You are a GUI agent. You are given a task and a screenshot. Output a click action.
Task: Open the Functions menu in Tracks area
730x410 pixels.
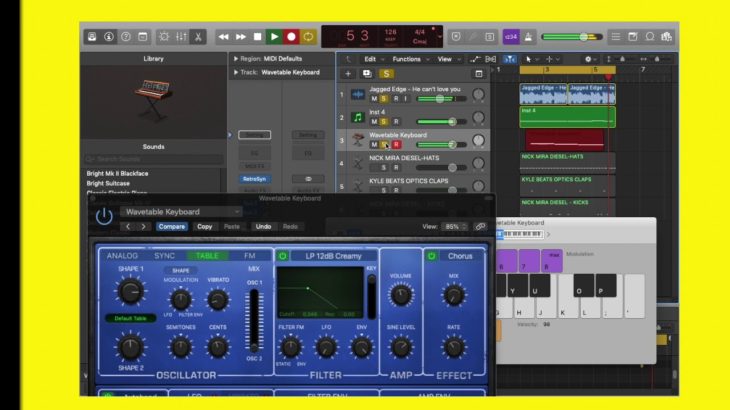410,59
